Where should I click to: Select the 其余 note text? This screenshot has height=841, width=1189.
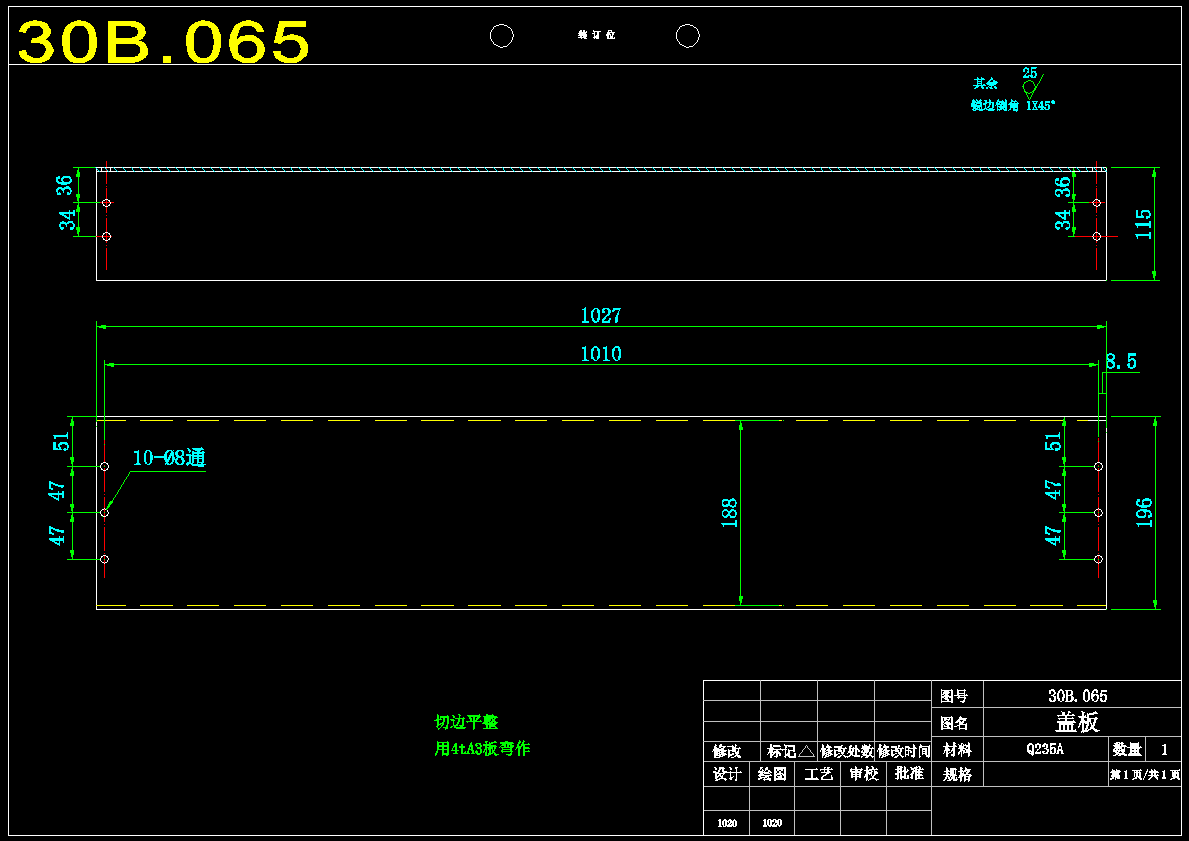click(x=986, y=83)
